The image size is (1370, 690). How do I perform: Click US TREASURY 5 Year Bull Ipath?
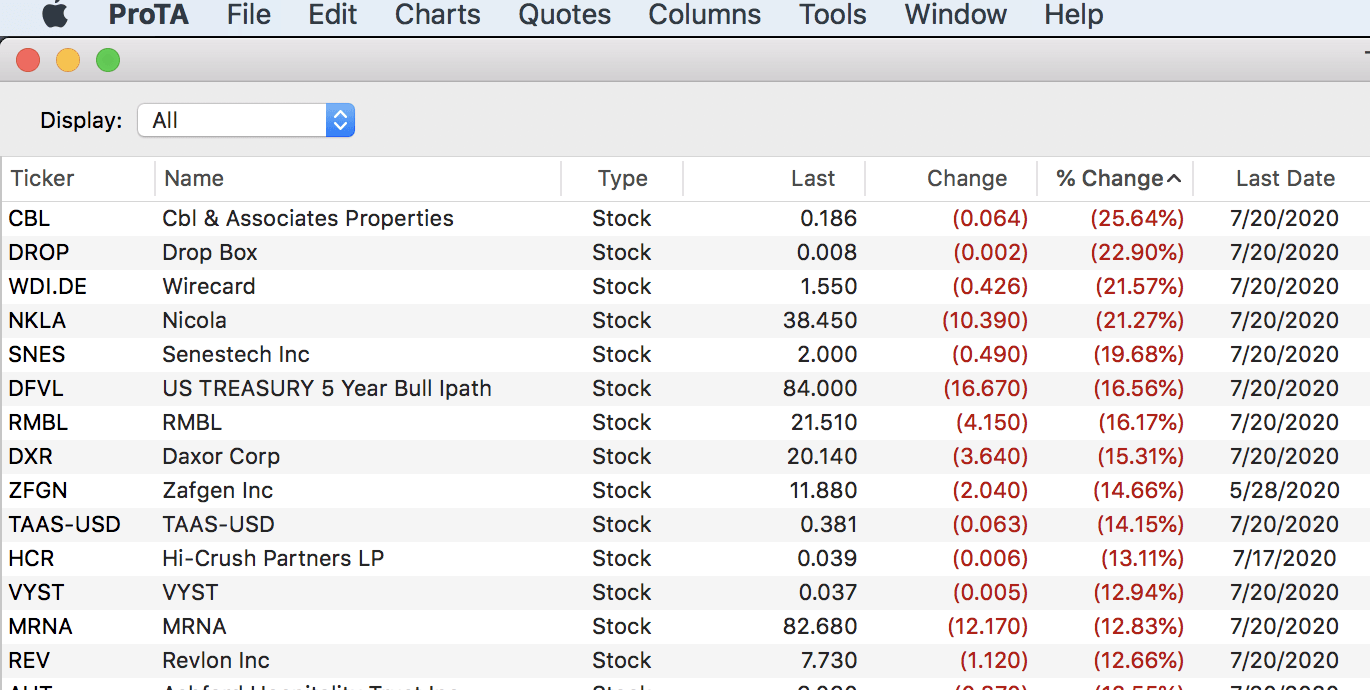tap(327, 388)
